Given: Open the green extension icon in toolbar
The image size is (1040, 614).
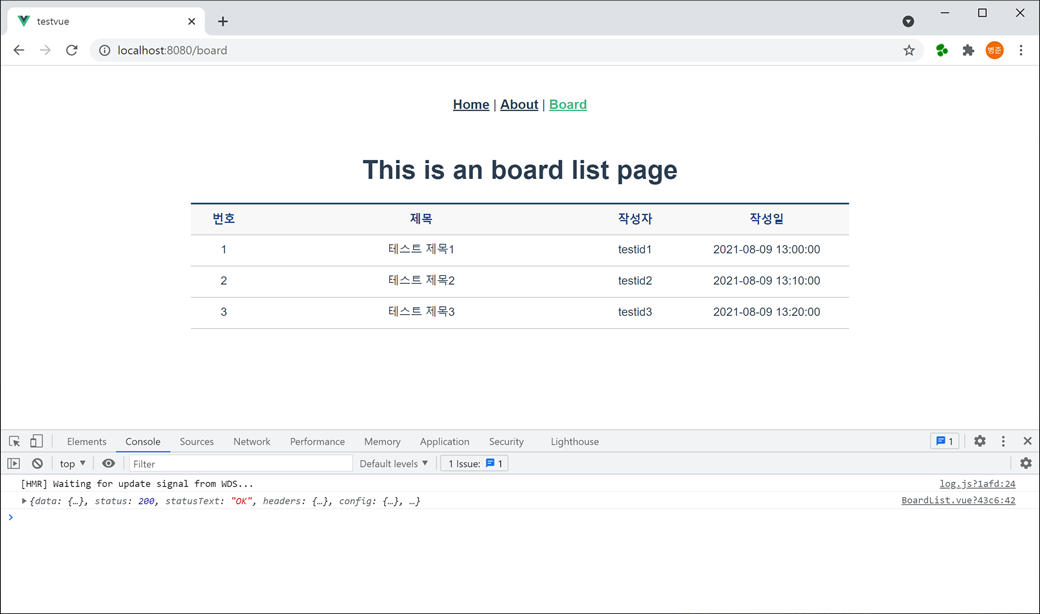Looking at the screenshot, I should point(941,50).
